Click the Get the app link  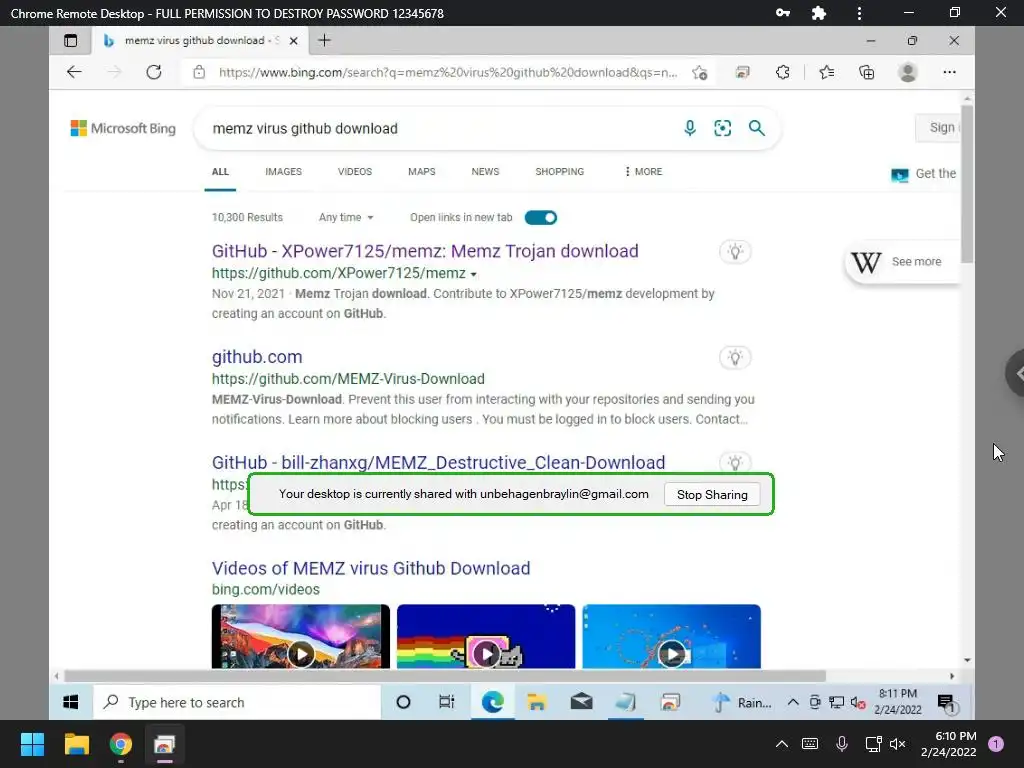[923, 174]
